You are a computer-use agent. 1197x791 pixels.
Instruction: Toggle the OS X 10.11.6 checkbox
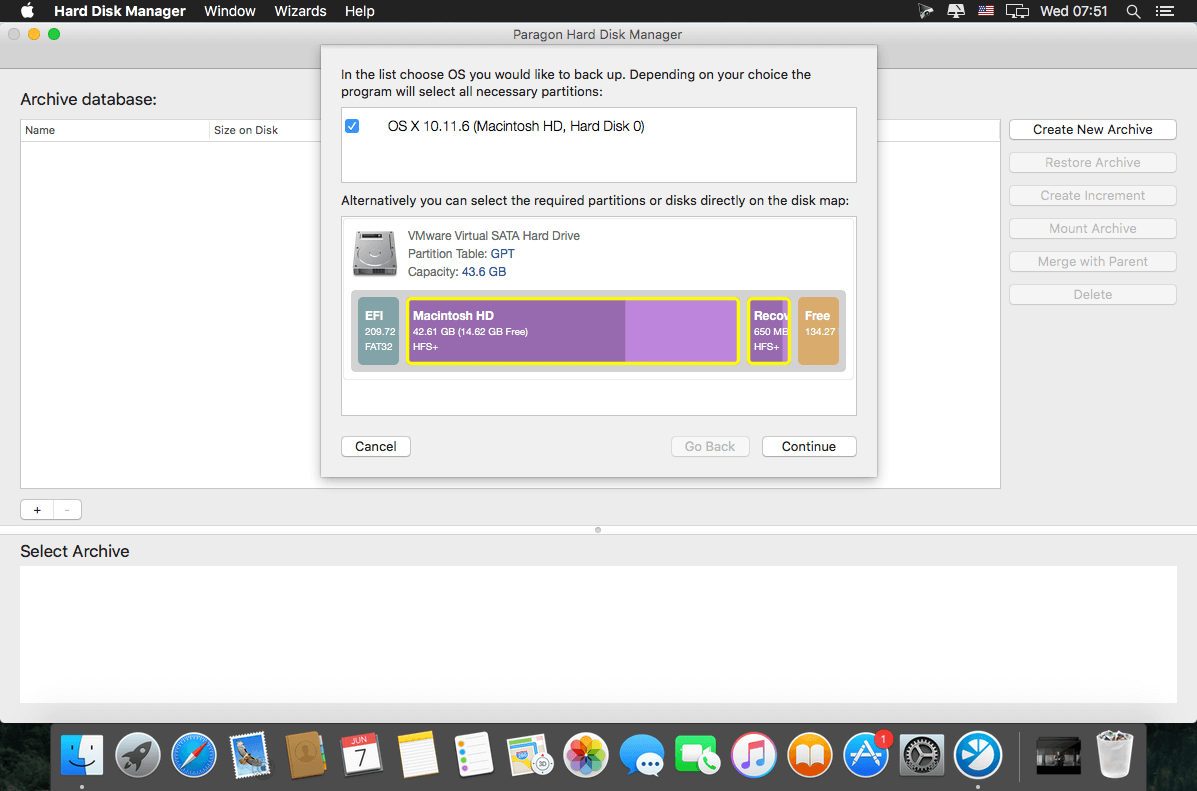click(x=352, y=126)
